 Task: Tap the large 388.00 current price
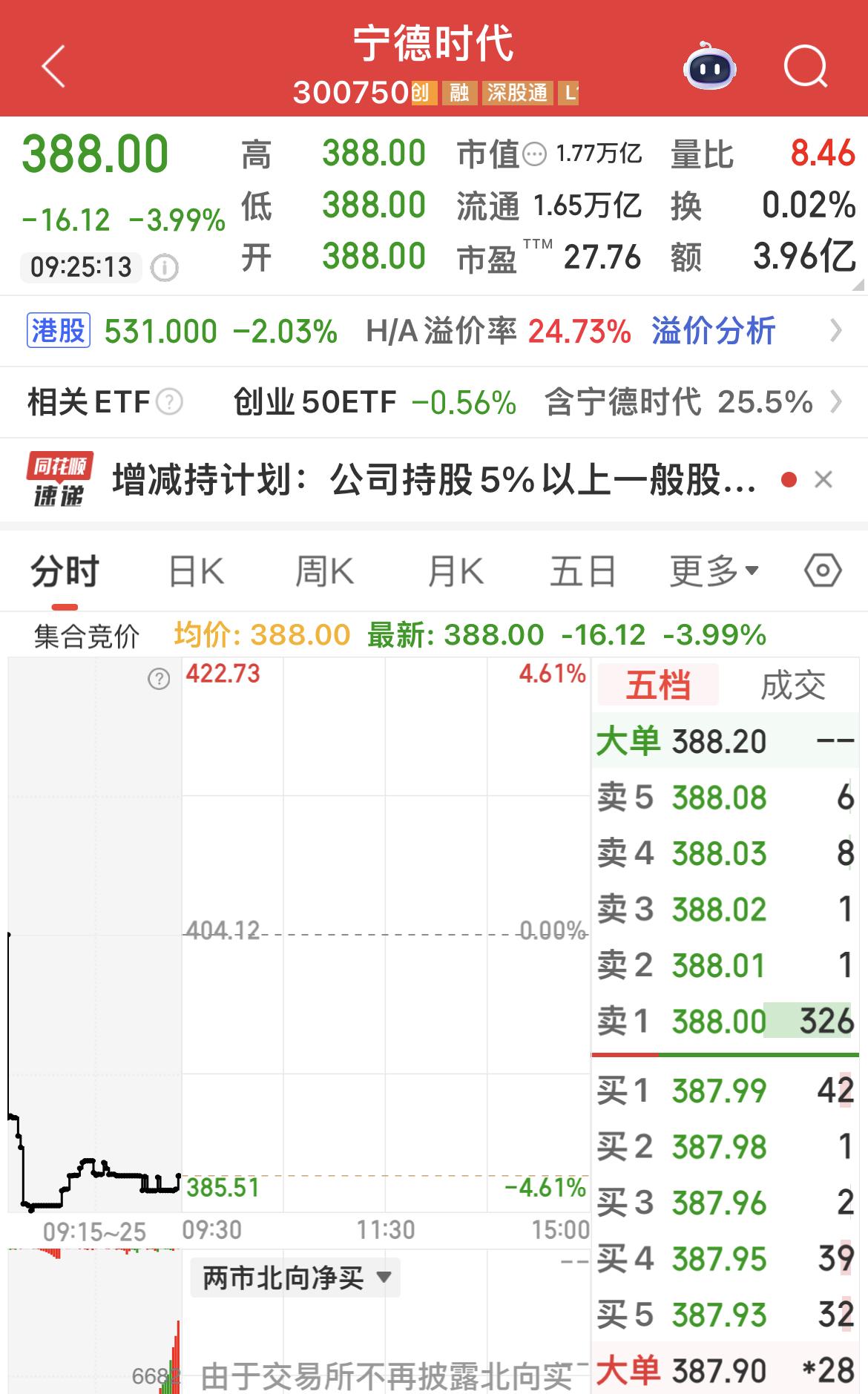click(95, 154)
